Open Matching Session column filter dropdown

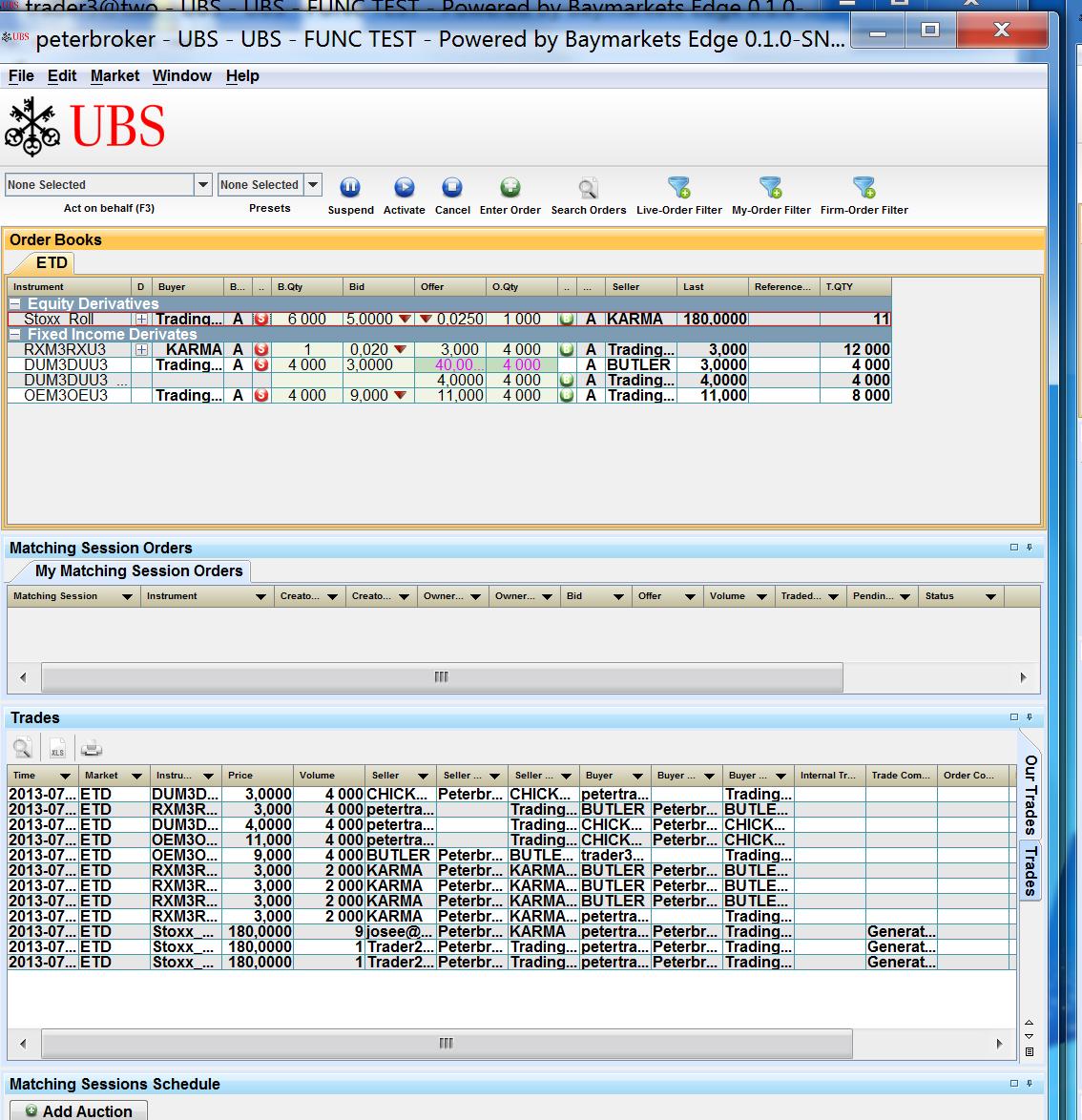point(127,596)
